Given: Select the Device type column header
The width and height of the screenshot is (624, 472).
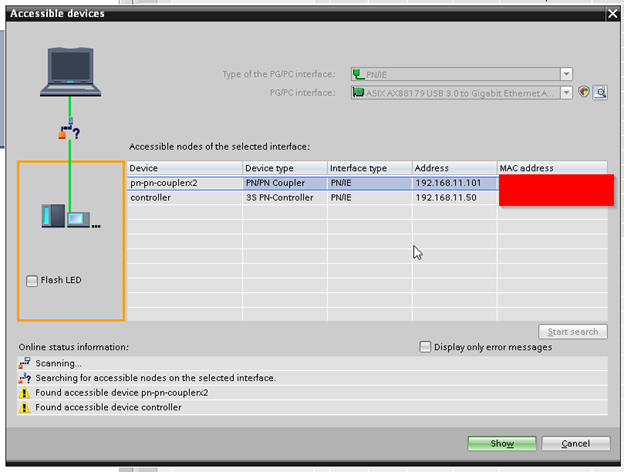Looking at the screenshot, I should tap(285, 168).
